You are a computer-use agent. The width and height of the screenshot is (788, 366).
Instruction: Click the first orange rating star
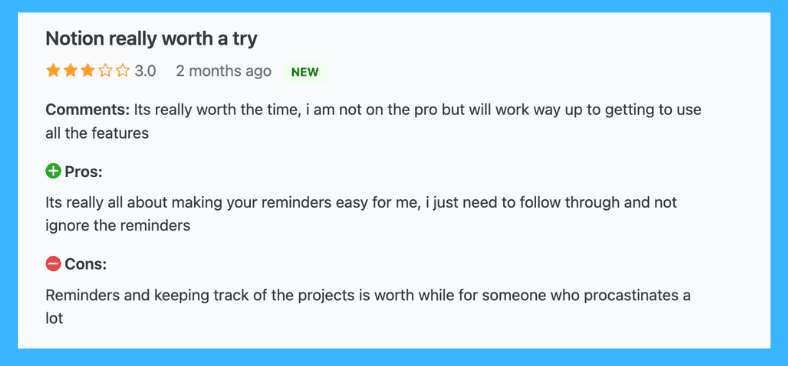coord(53,71)
